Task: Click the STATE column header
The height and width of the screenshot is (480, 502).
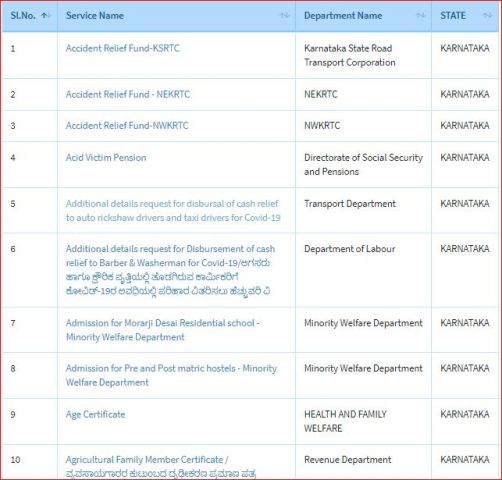Action: 465,16
